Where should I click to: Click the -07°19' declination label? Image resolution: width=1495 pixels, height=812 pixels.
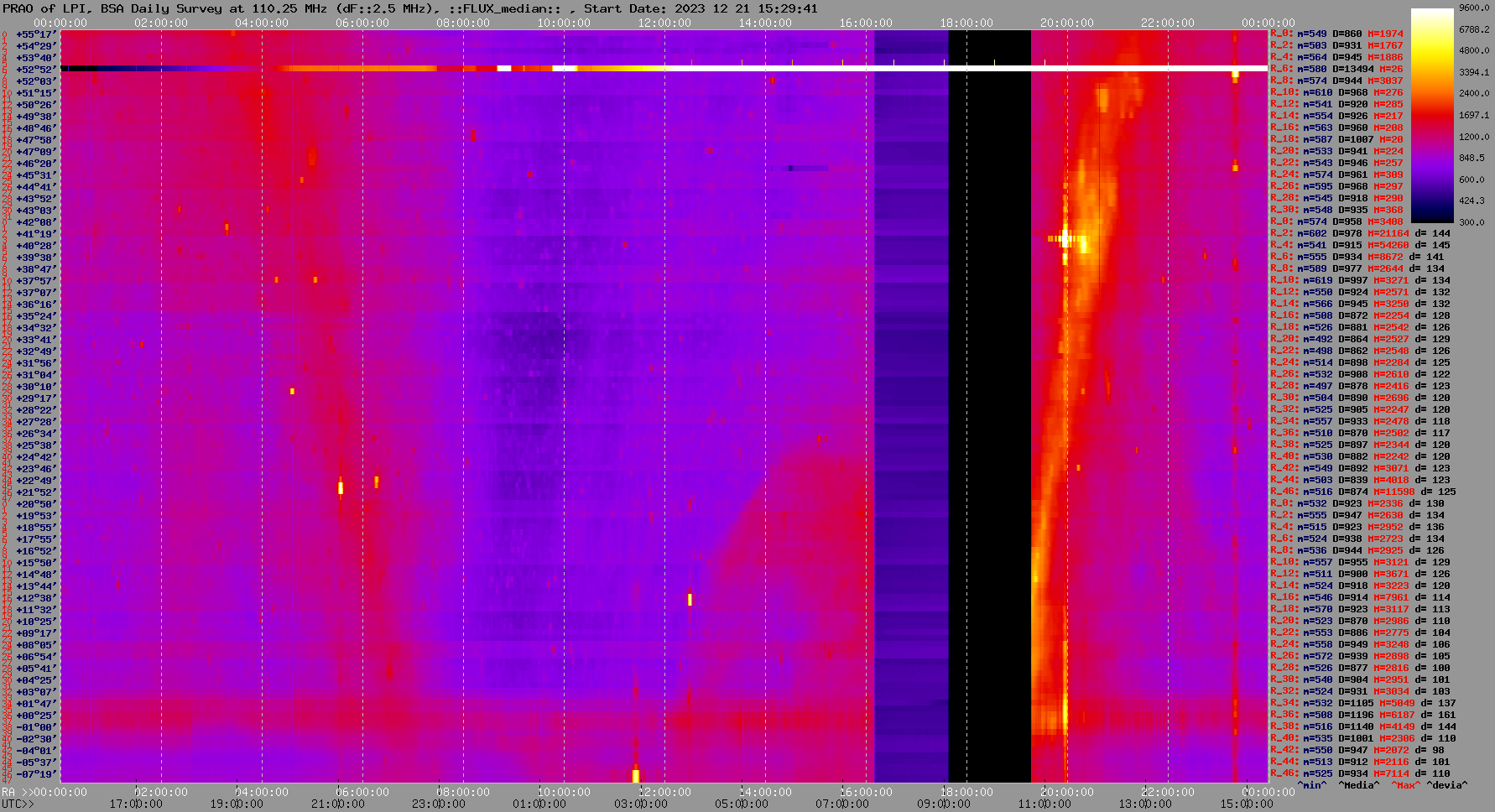pos(36,774)
